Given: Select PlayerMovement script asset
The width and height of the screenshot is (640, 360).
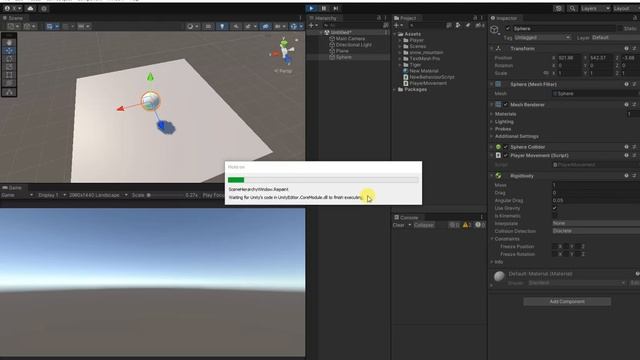Looking at the screenshot, I should [424, 83].
